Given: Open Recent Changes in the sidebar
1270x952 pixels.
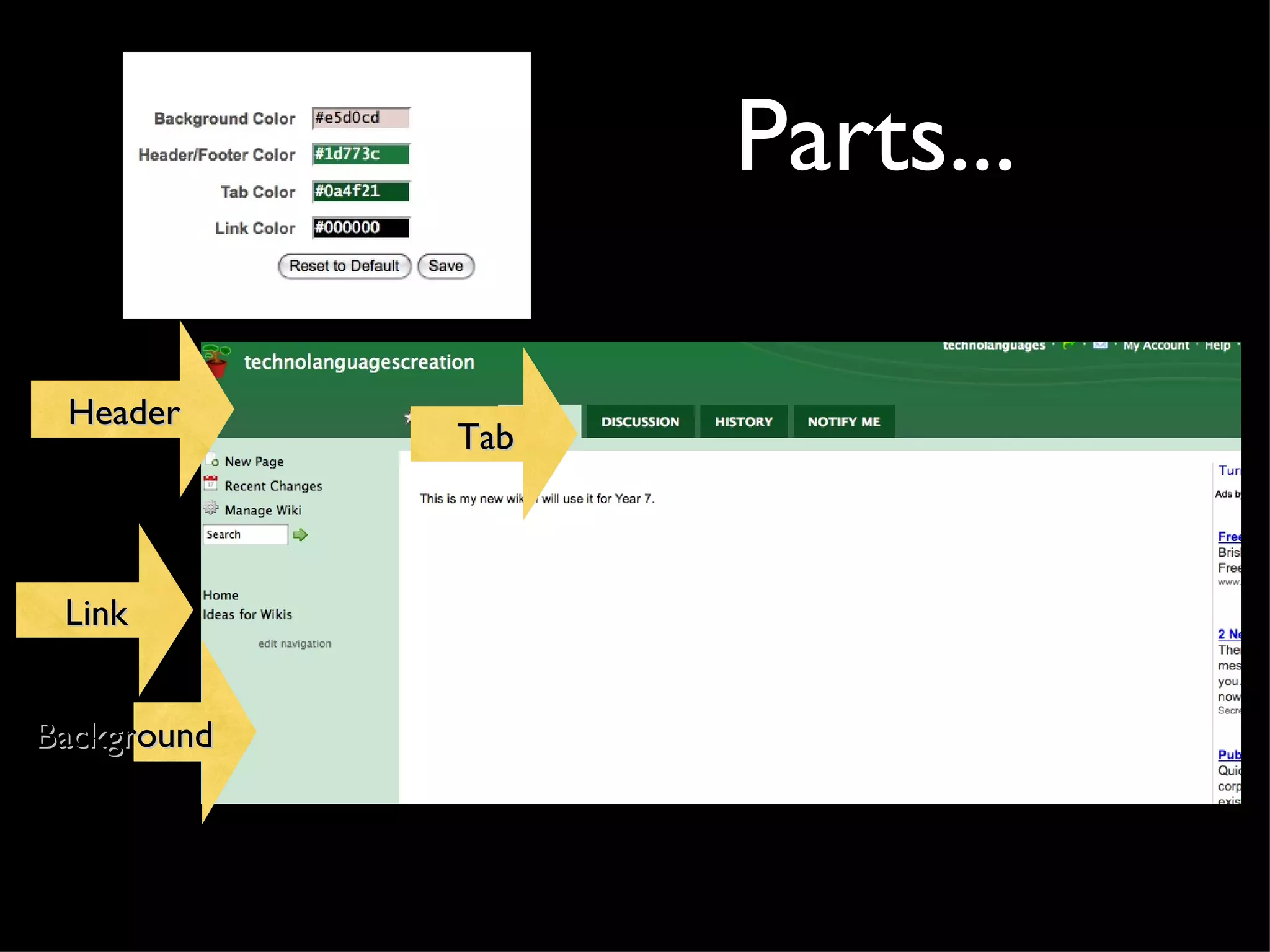Looking at the screenshot, I should (x=273, y=486).
